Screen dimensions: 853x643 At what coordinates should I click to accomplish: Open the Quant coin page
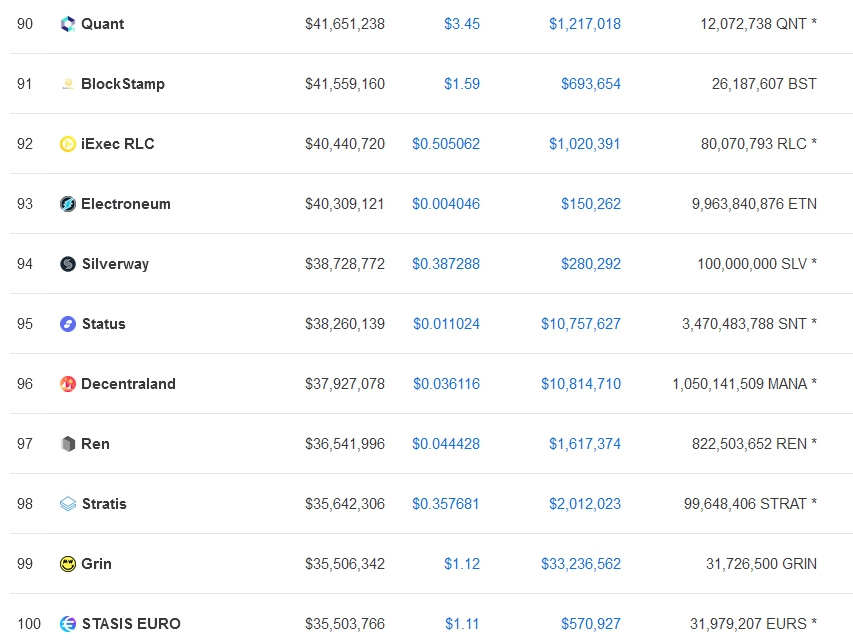(x=102, y=24)
